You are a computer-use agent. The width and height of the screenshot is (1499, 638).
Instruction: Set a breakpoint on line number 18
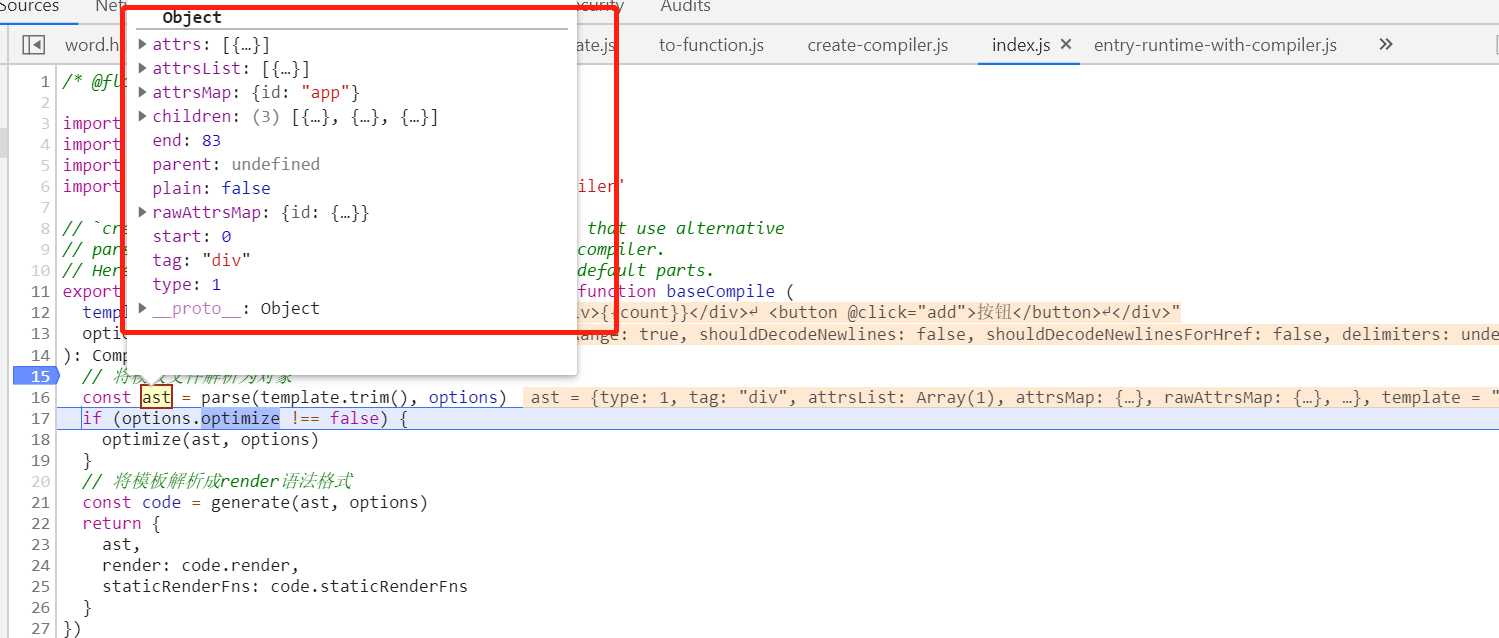(x=40, y=439)
